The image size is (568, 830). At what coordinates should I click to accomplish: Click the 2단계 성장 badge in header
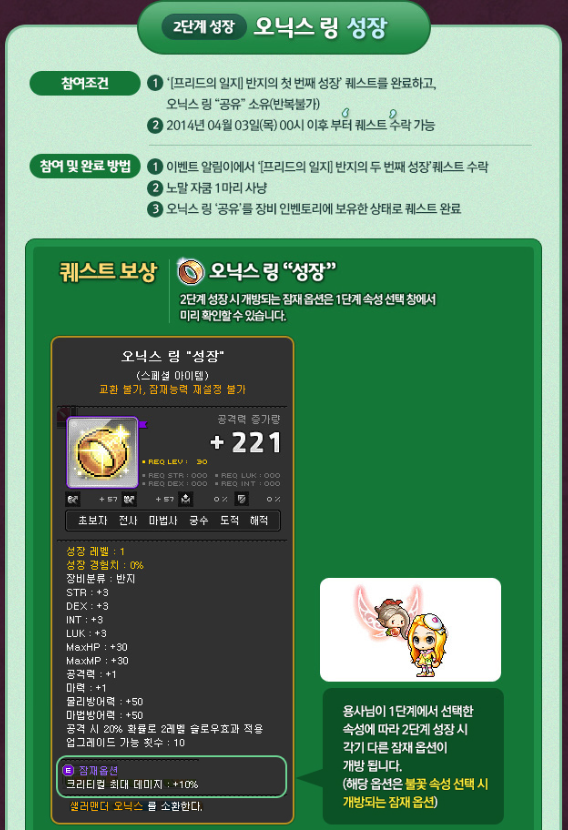[x=204, y=26]
